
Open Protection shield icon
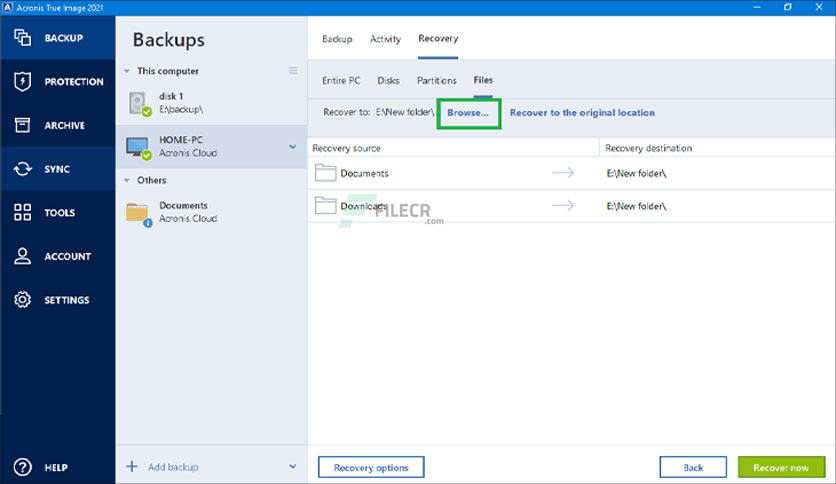click(x=22, y=82)
